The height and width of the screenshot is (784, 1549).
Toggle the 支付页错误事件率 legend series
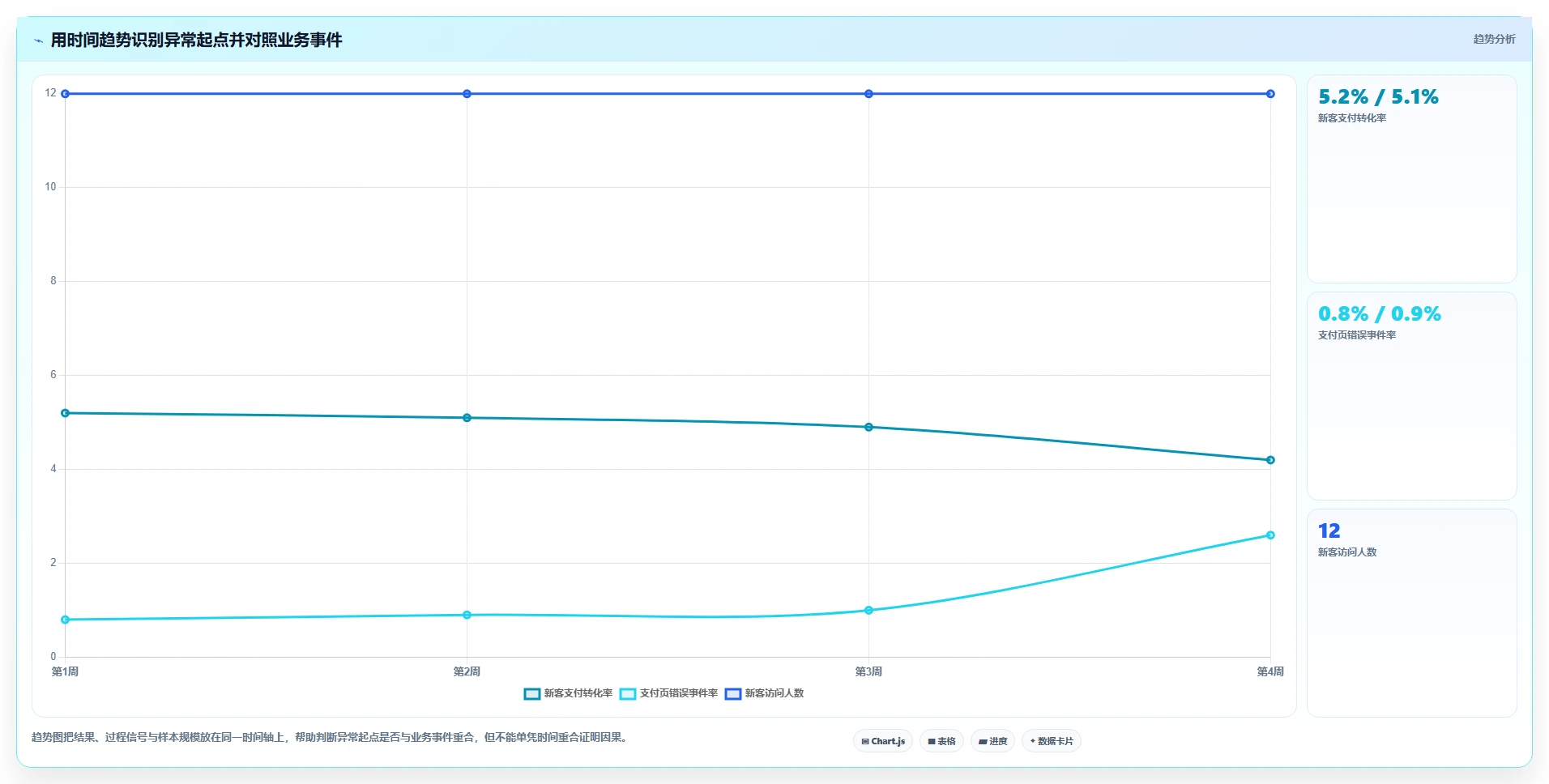coord(668,693)
